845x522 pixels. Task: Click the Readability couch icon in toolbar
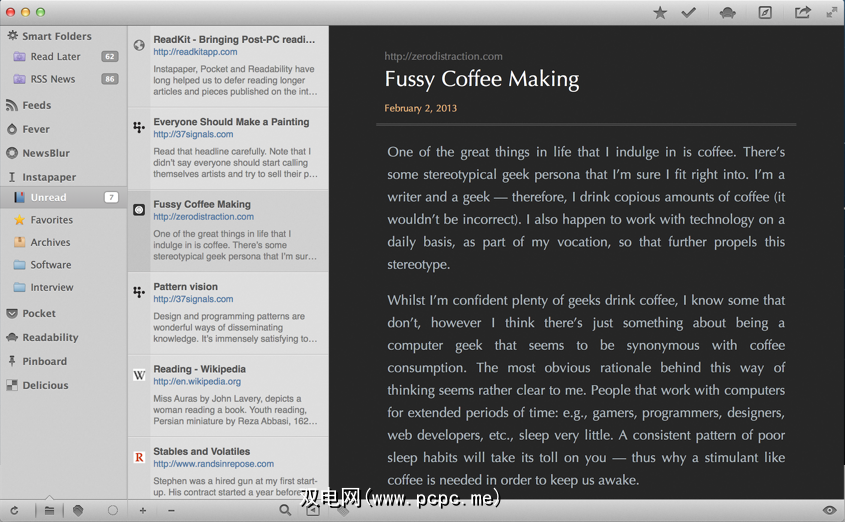(728, 13)
